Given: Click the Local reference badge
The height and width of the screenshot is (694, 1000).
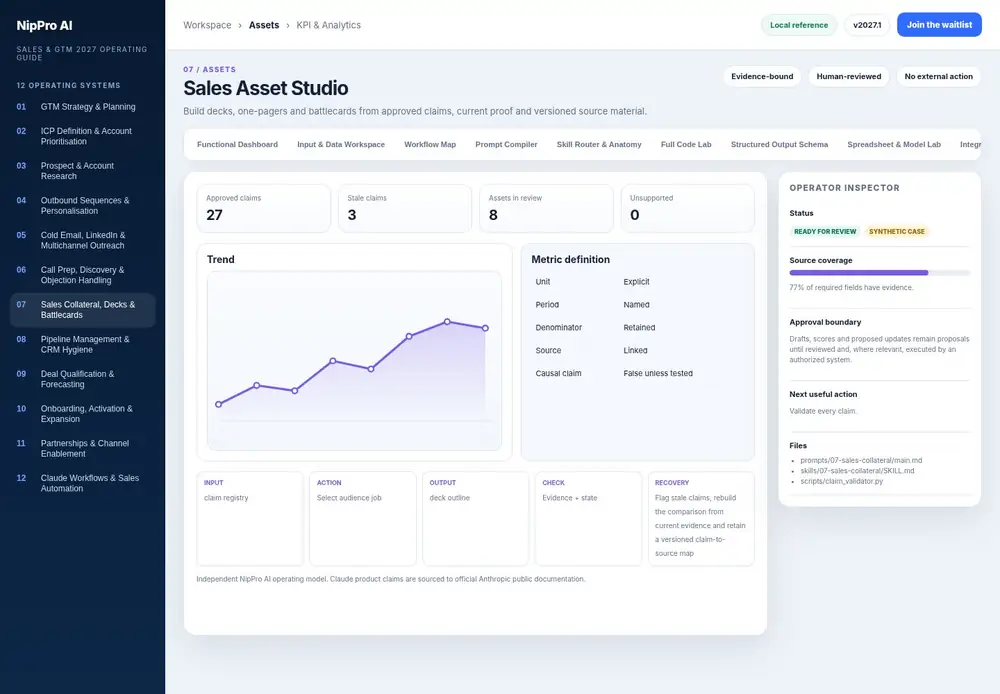Looking at the screenshot, I should pyautogui.click(x=798, y=25).
